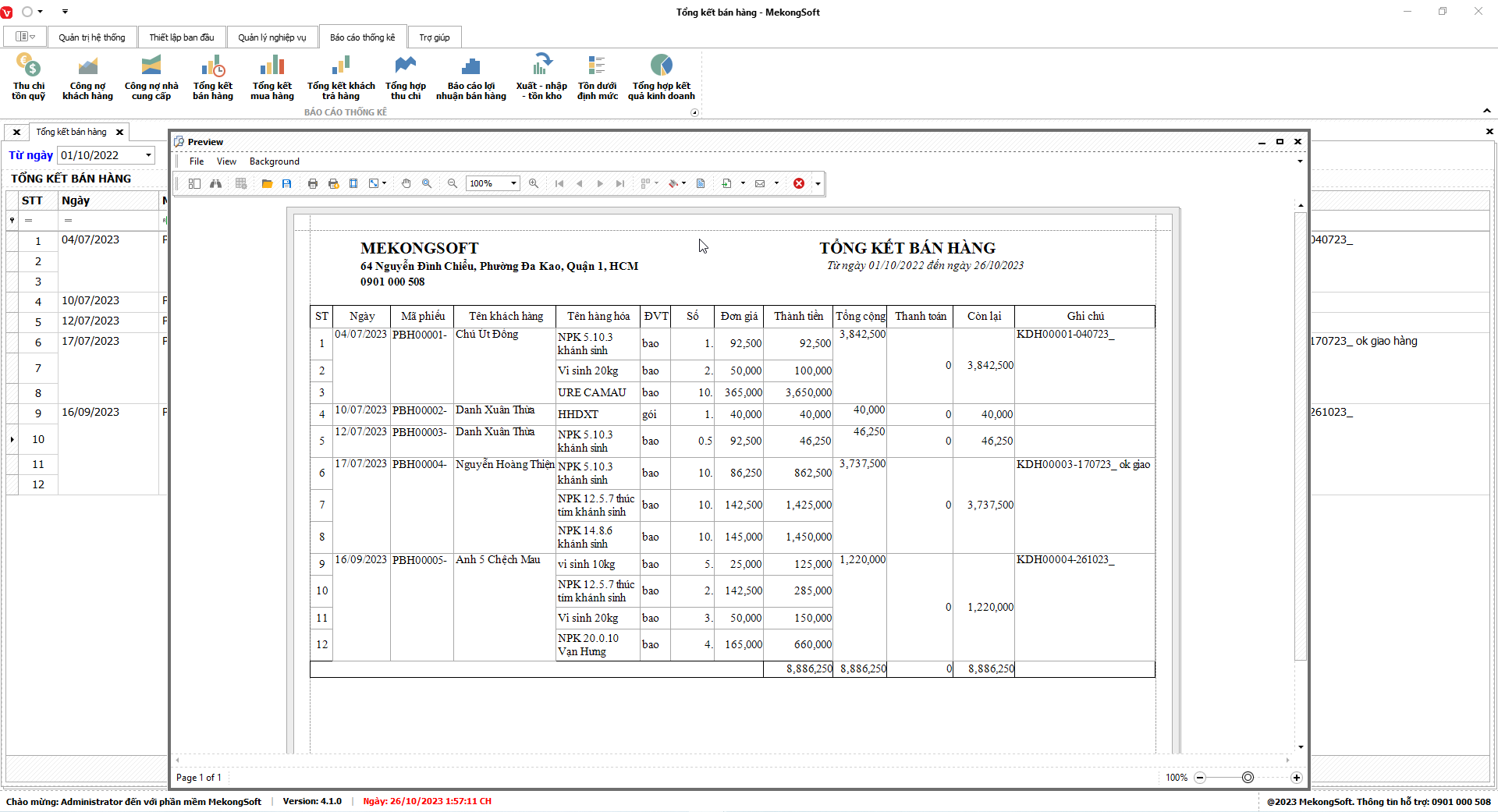The image size is (1498, 812).
Task: Open the Export document dropdown arrow
Action: [743, 183]
